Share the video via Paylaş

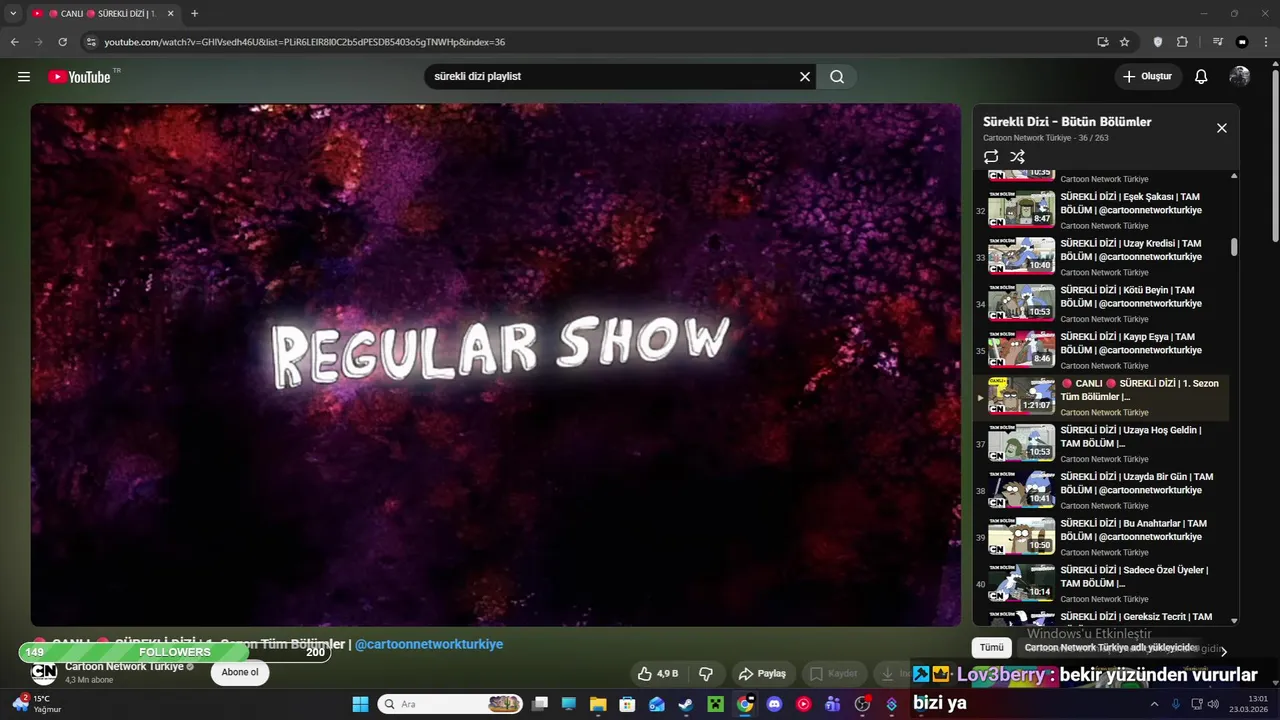click(x=762, y=674)
